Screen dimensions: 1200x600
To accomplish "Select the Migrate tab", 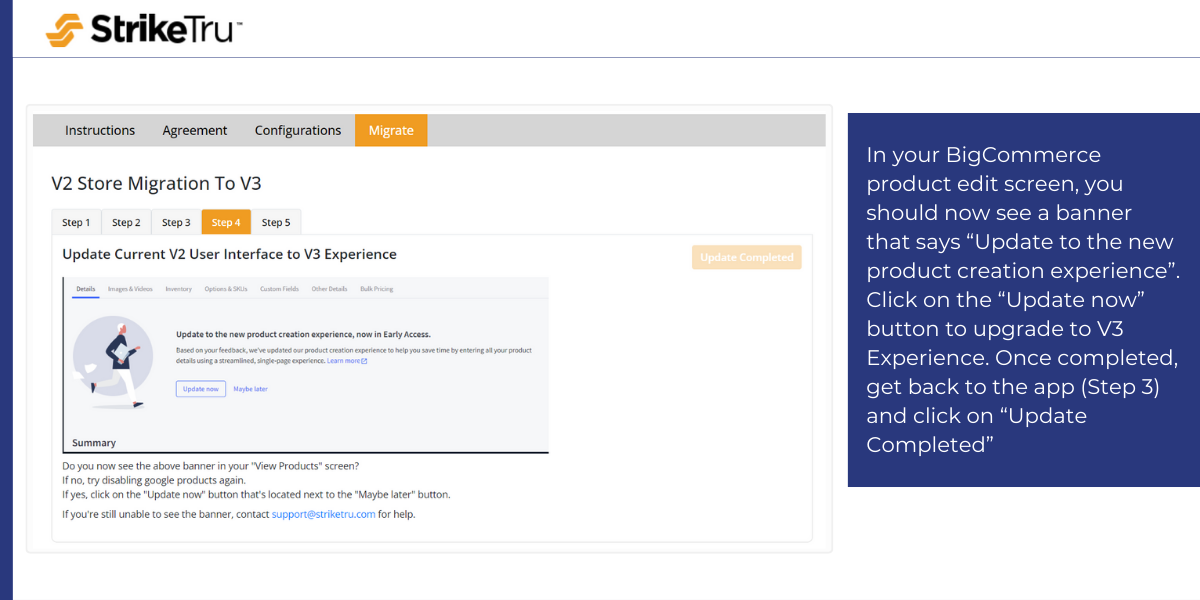I will [391, 130].
